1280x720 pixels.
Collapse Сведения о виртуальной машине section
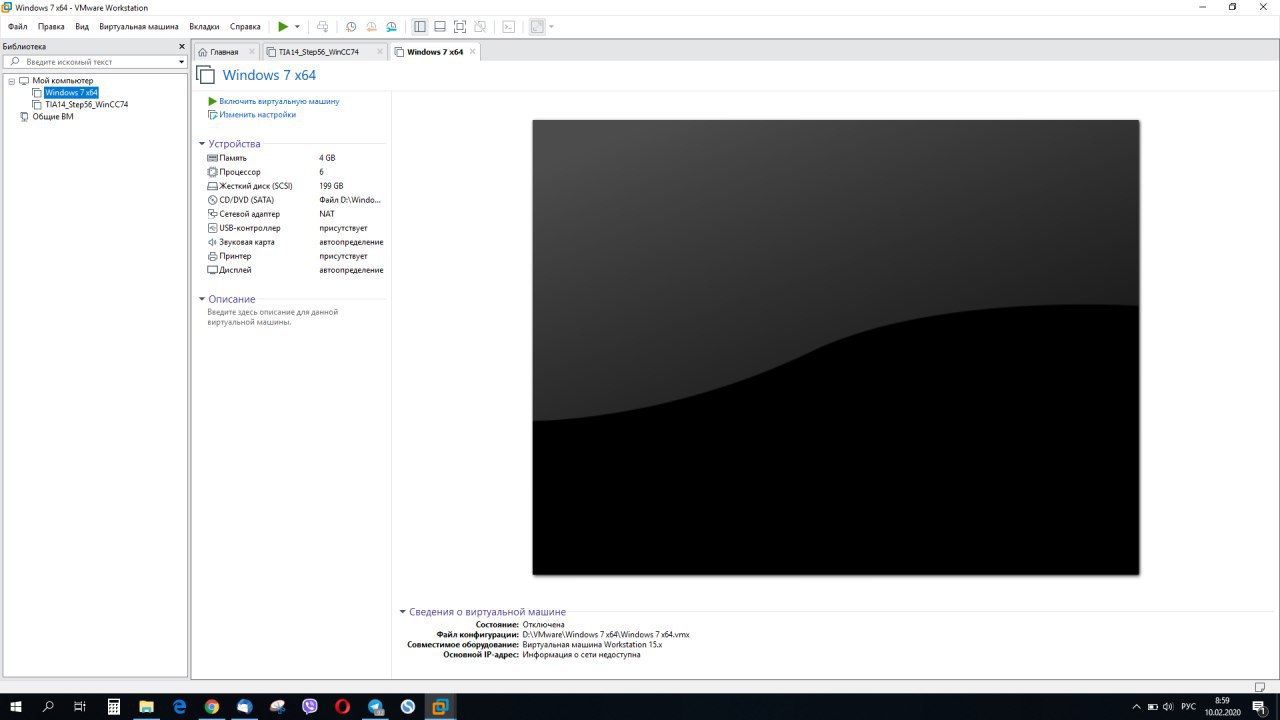click(x=403, y=612)
